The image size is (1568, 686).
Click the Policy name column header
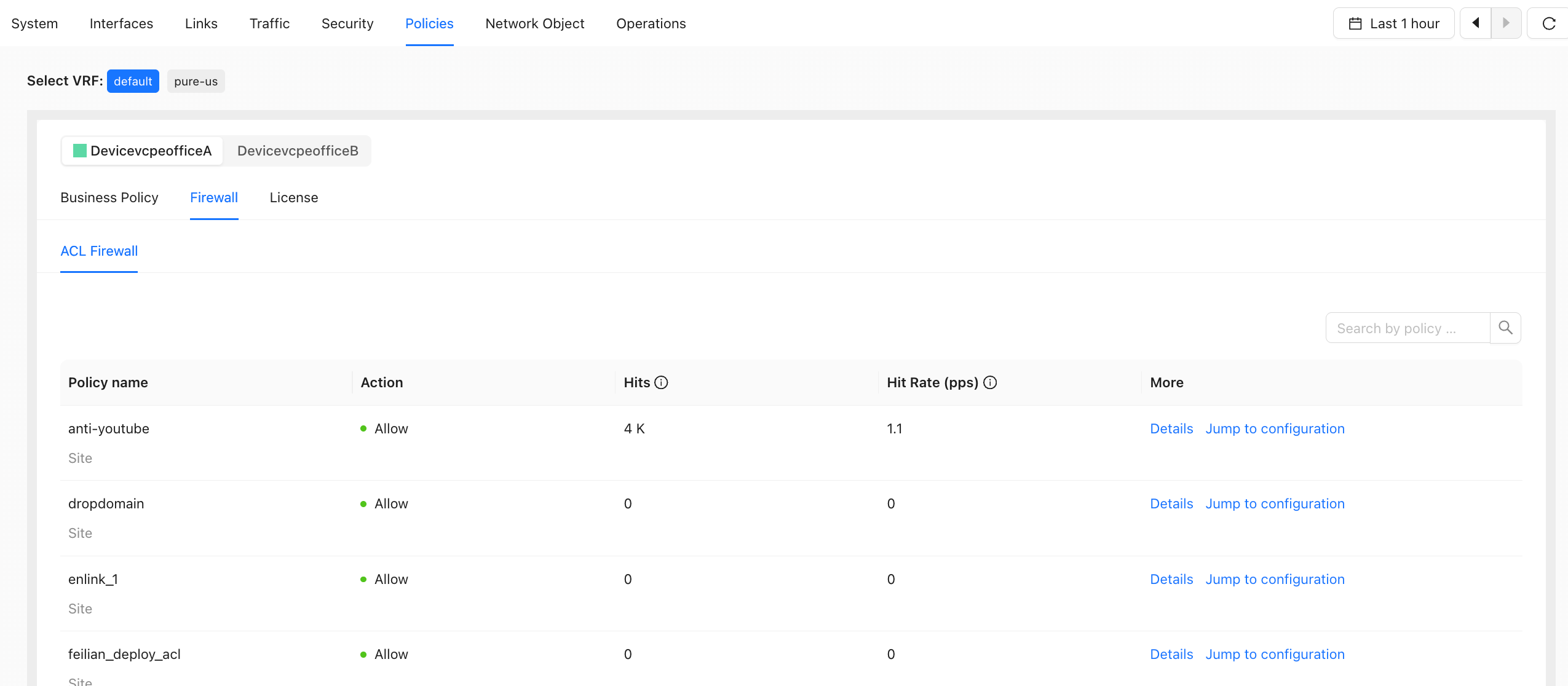tap(108, 382)
